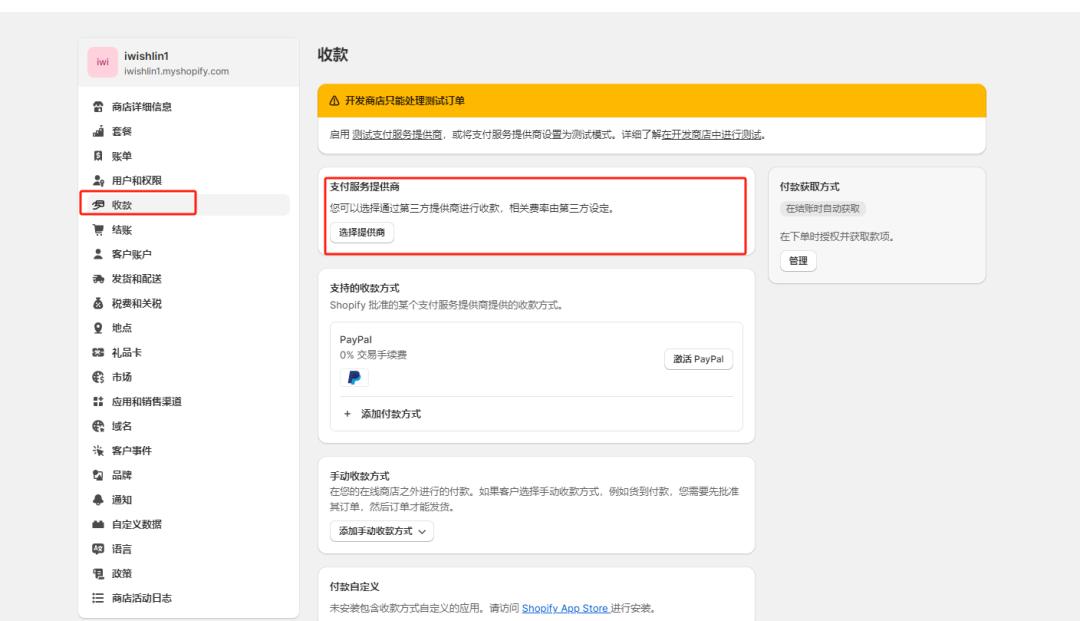This screenshot has height=621, width=1080.
Task: Click the 在结账时自动获取 badge
Action: 823,209
